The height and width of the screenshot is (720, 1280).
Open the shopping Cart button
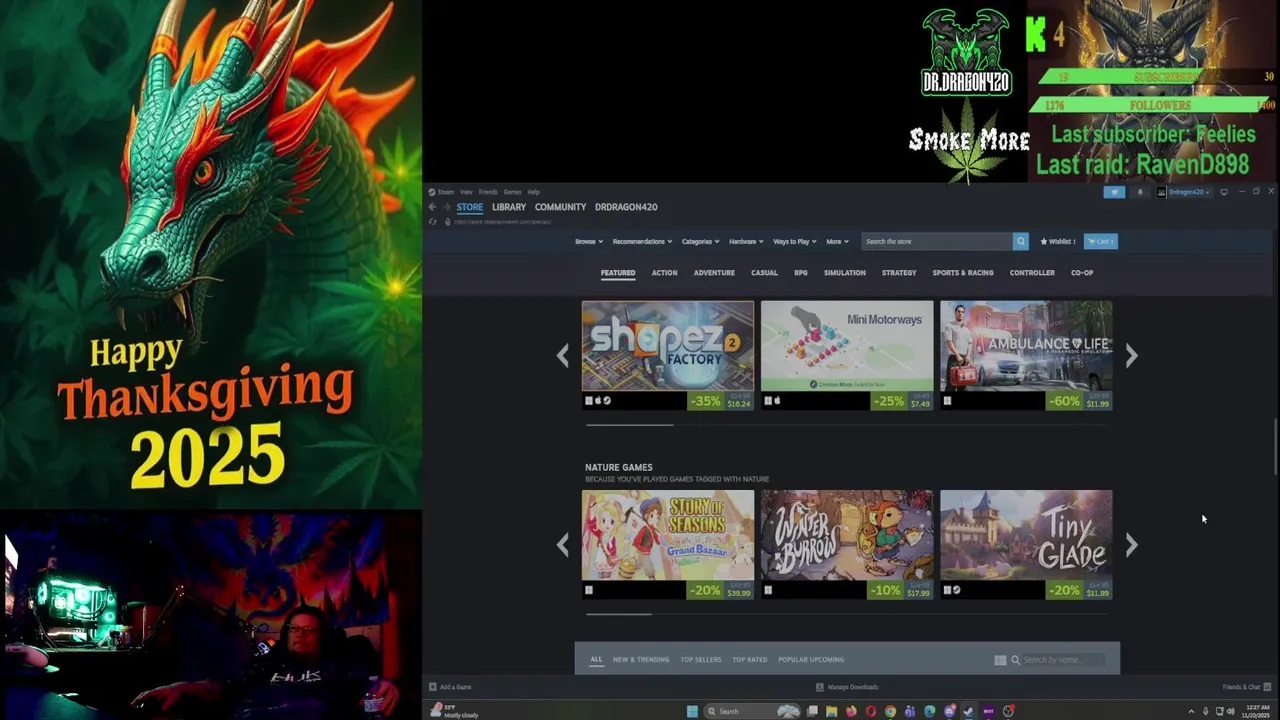[1100, 241]
